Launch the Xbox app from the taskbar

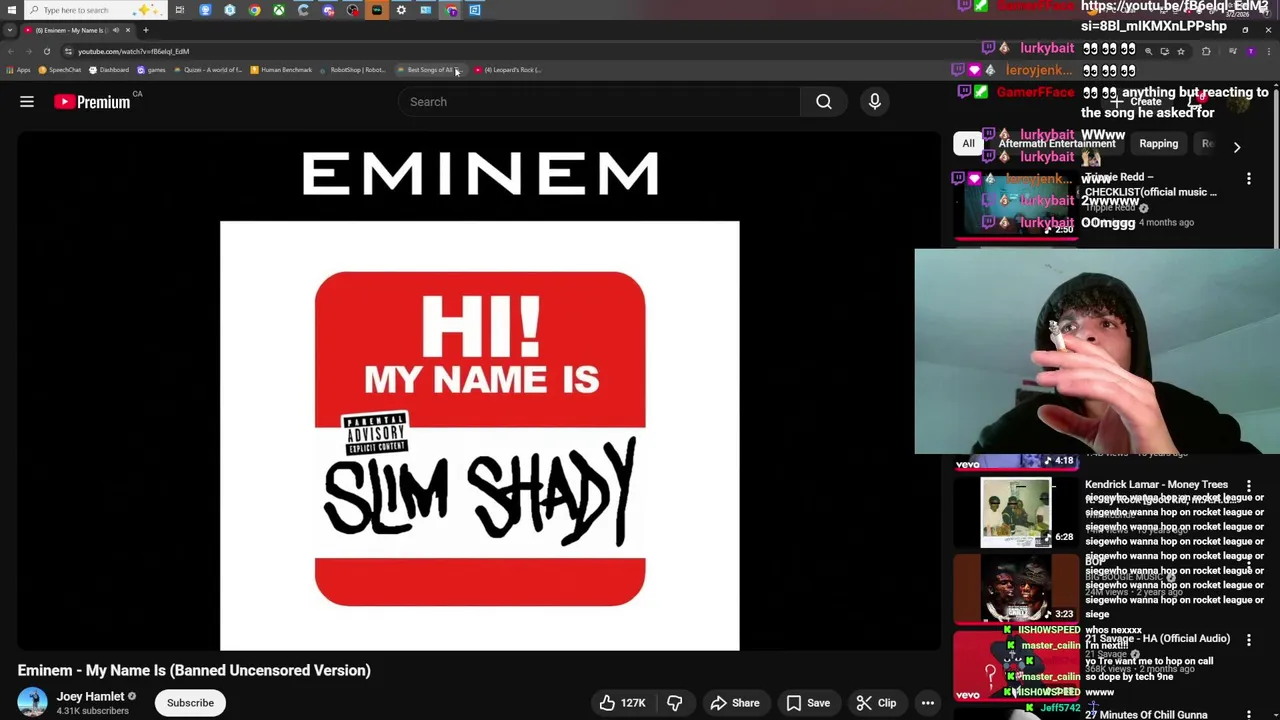[x=279, y=10]
